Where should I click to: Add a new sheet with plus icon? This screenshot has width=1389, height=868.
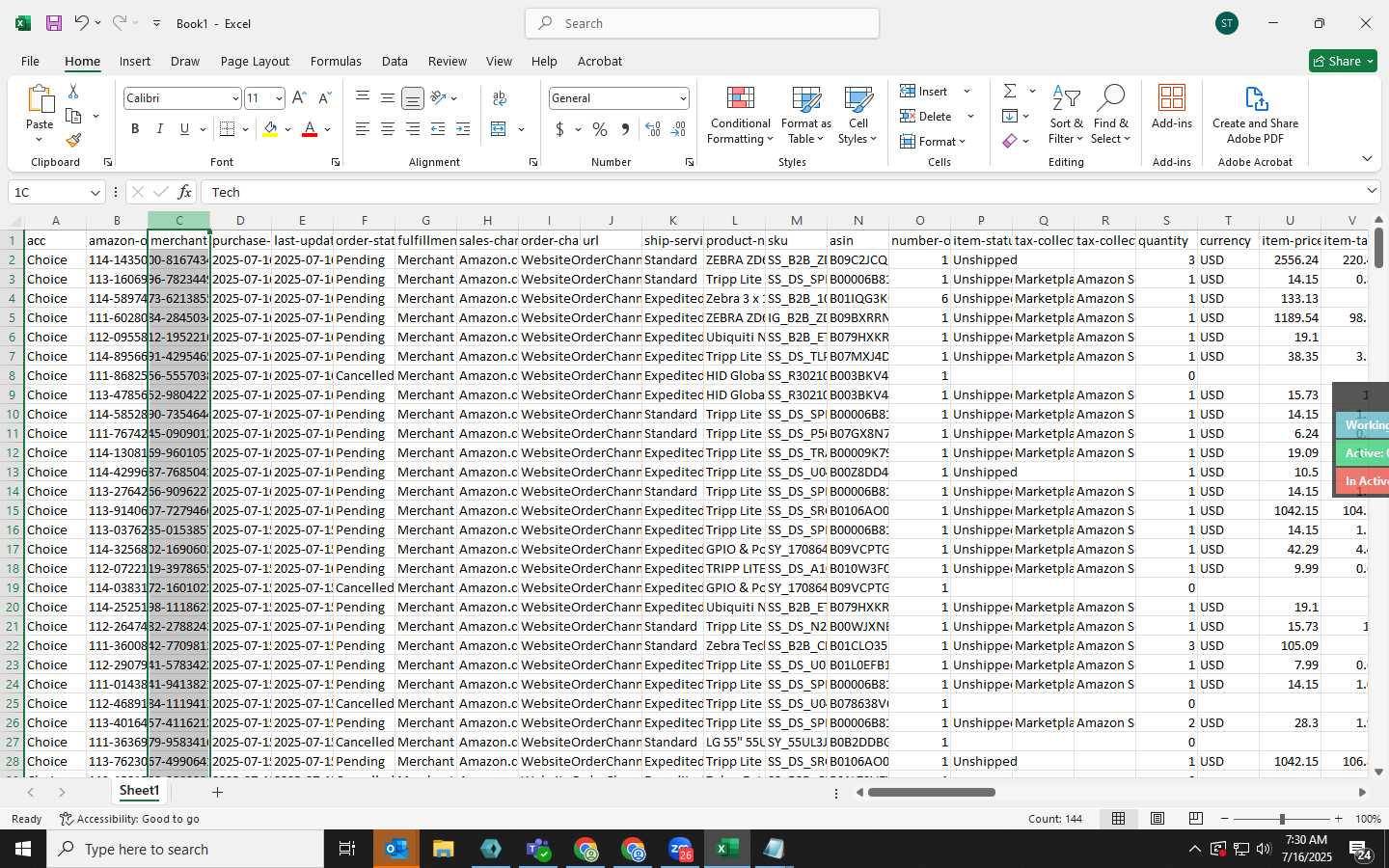pos(218,792)
